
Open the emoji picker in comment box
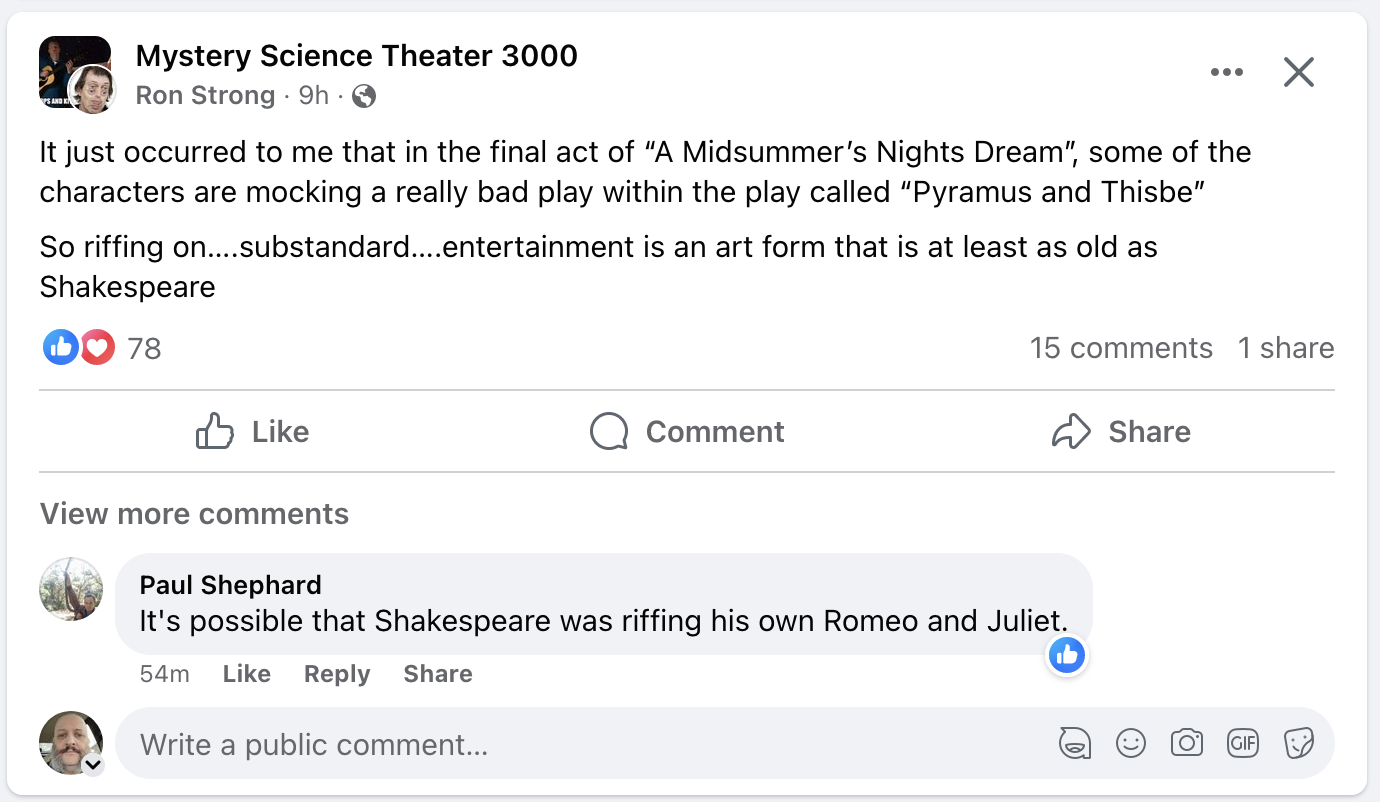pos(1131,743)
